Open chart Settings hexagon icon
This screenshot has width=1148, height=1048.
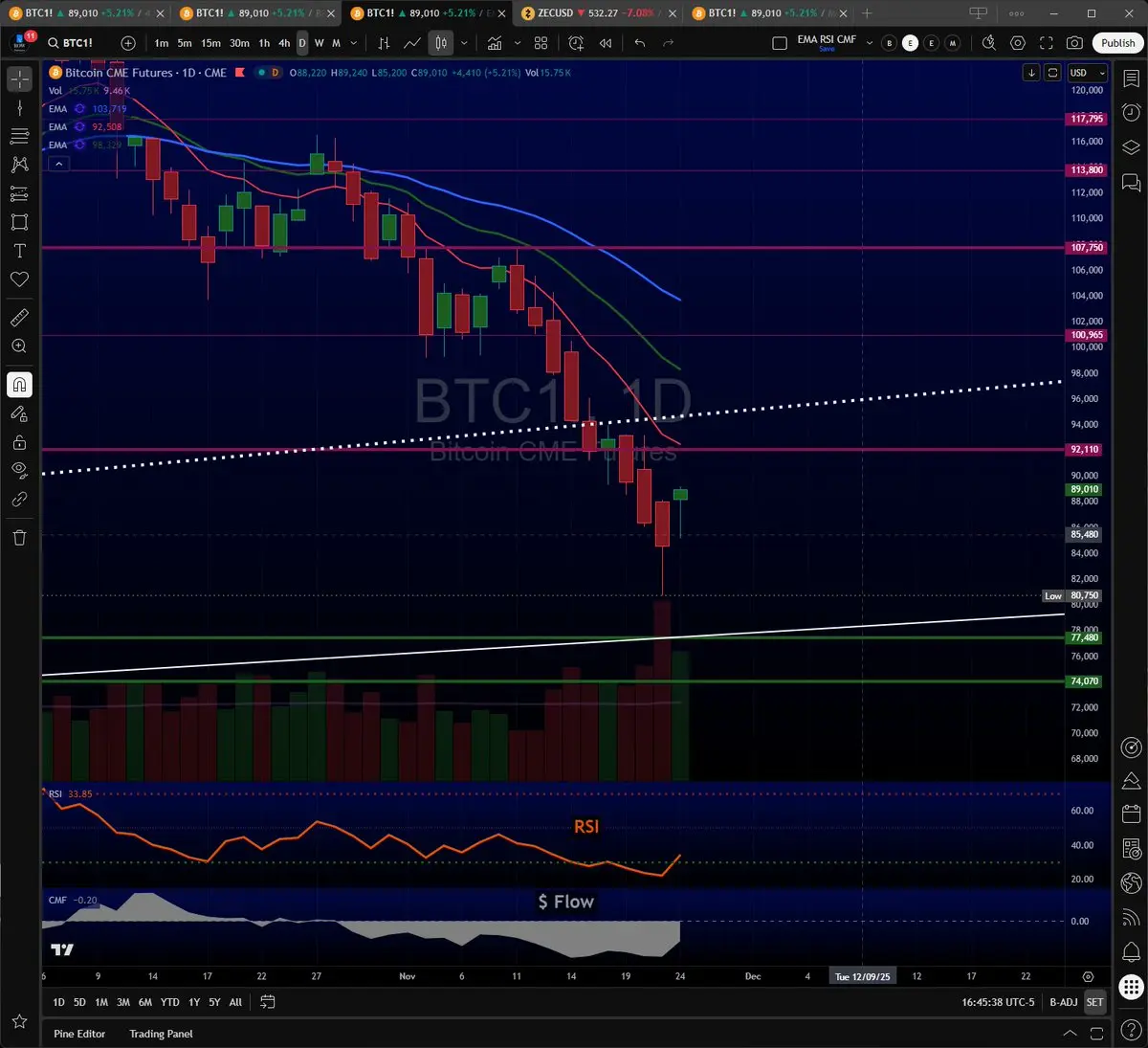pyautogui.click(x=1018, y=43)
